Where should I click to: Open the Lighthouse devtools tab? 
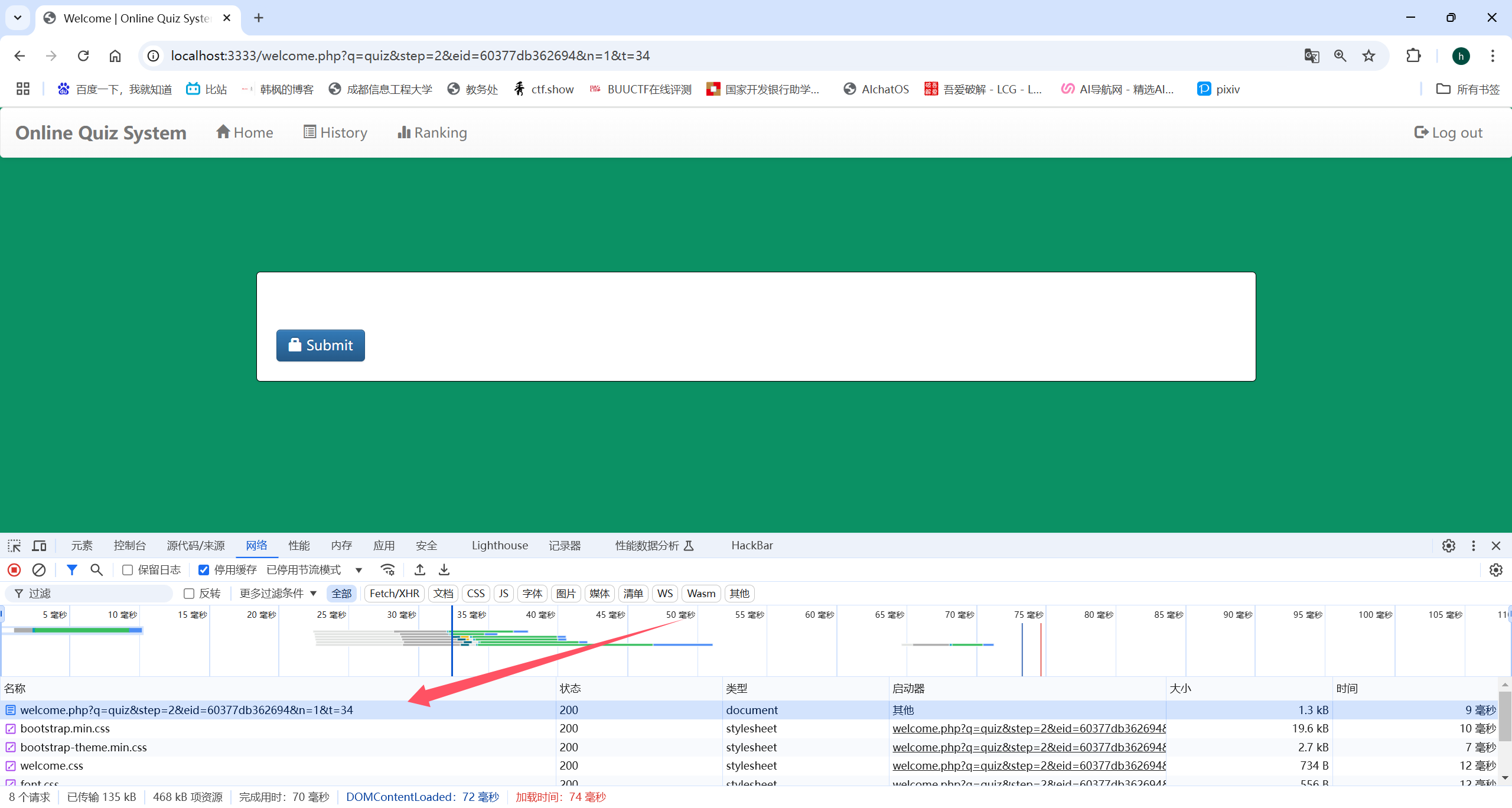click(500, 546)
